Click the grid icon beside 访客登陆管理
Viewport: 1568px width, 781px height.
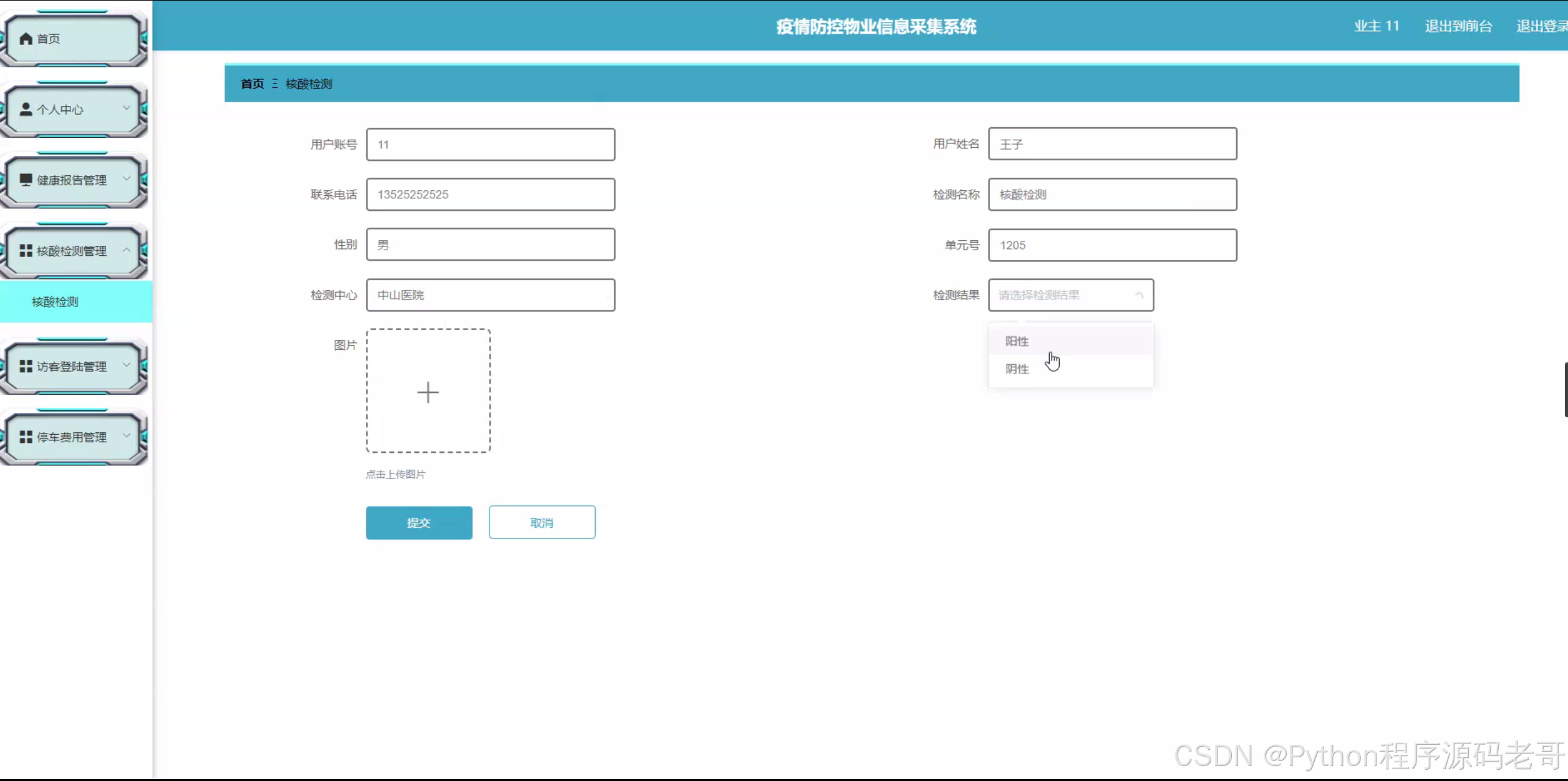click(x=26, y=366)
